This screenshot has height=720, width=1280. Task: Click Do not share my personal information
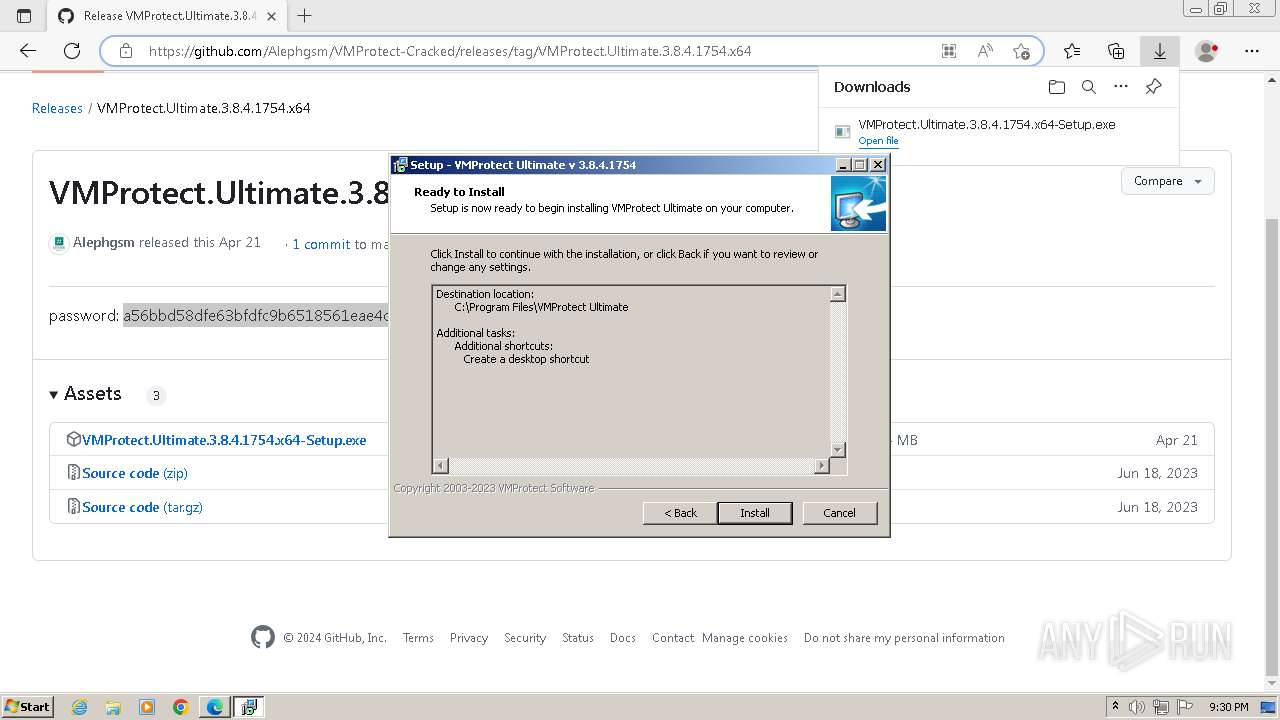tap(904, 638)
